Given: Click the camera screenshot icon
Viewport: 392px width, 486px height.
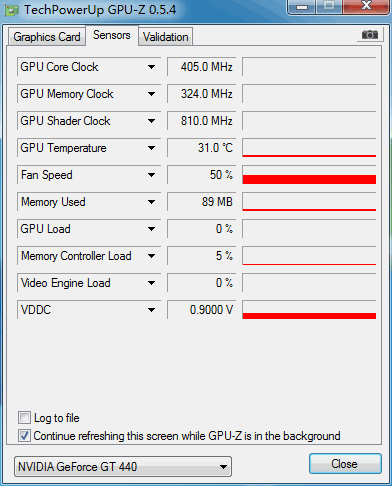Looking at the screenshot, I should tap(370, 35).
